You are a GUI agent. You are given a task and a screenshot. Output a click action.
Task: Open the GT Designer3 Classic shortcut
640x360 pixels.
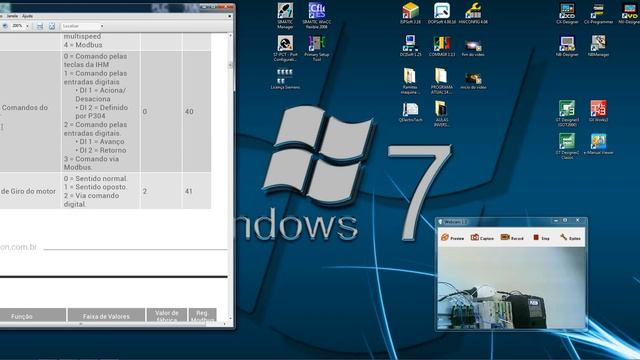567,146
